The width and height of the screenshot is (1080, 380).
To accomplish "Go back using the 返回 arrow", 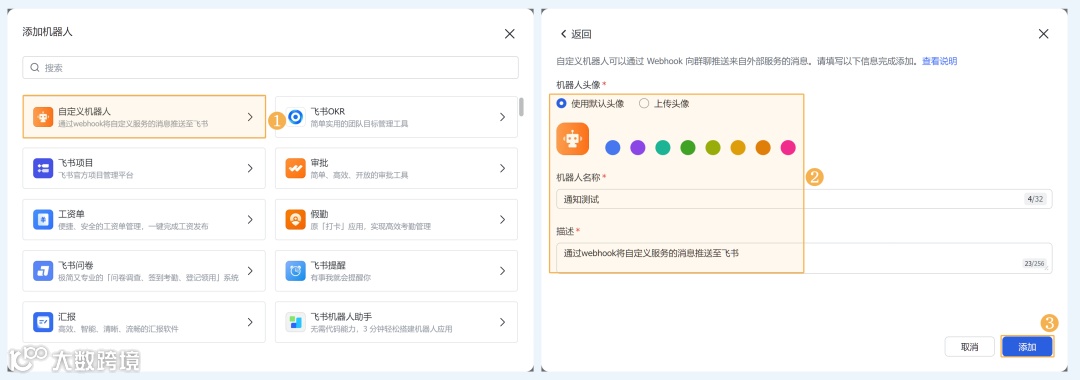I will [563, 34].
